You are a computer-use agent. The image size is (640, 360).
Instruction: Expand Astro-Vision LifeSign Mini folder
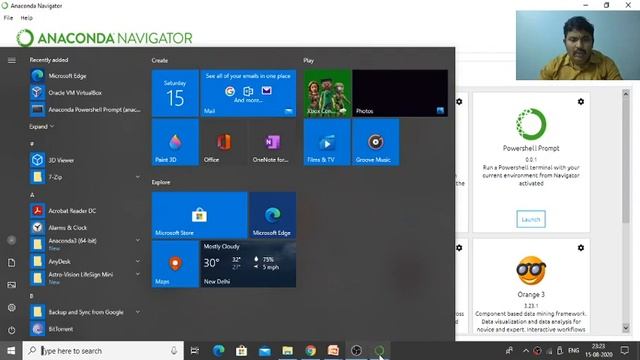point(138,274)
